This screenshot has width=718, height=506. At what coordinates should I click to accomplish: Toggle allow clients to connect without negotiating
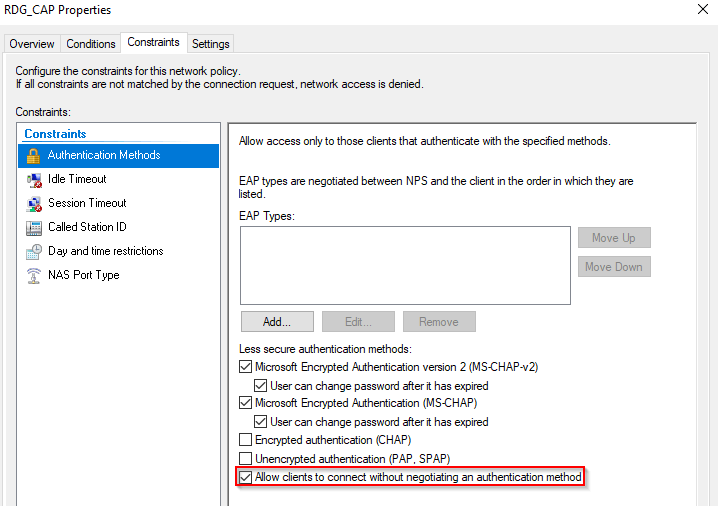click(x=246, y=477)
